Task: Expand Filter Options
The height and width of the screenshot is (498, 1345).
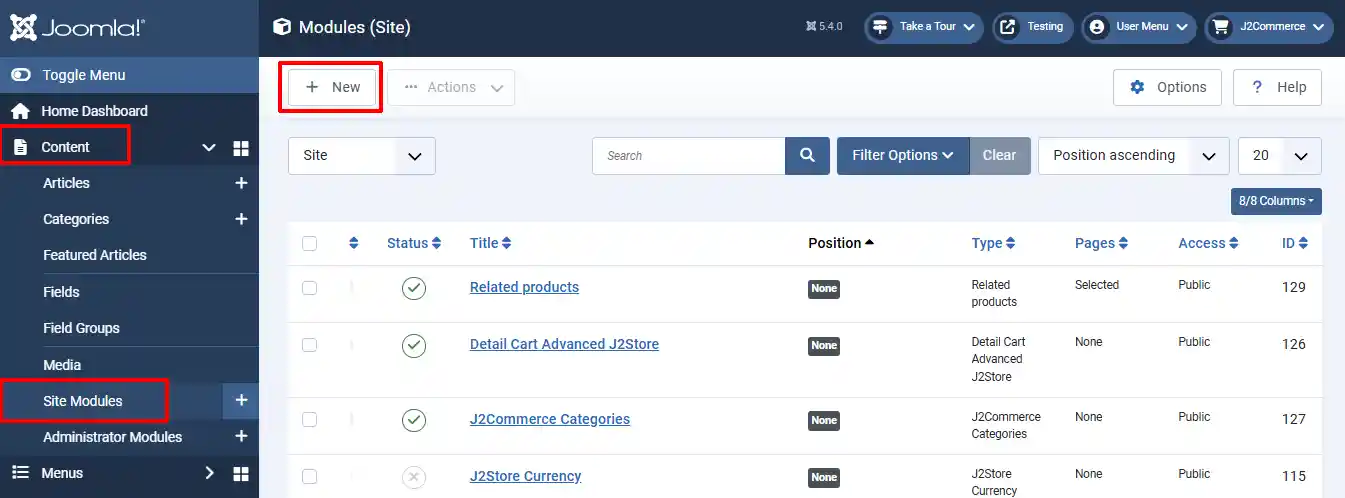Action: (x=903, y=155)
